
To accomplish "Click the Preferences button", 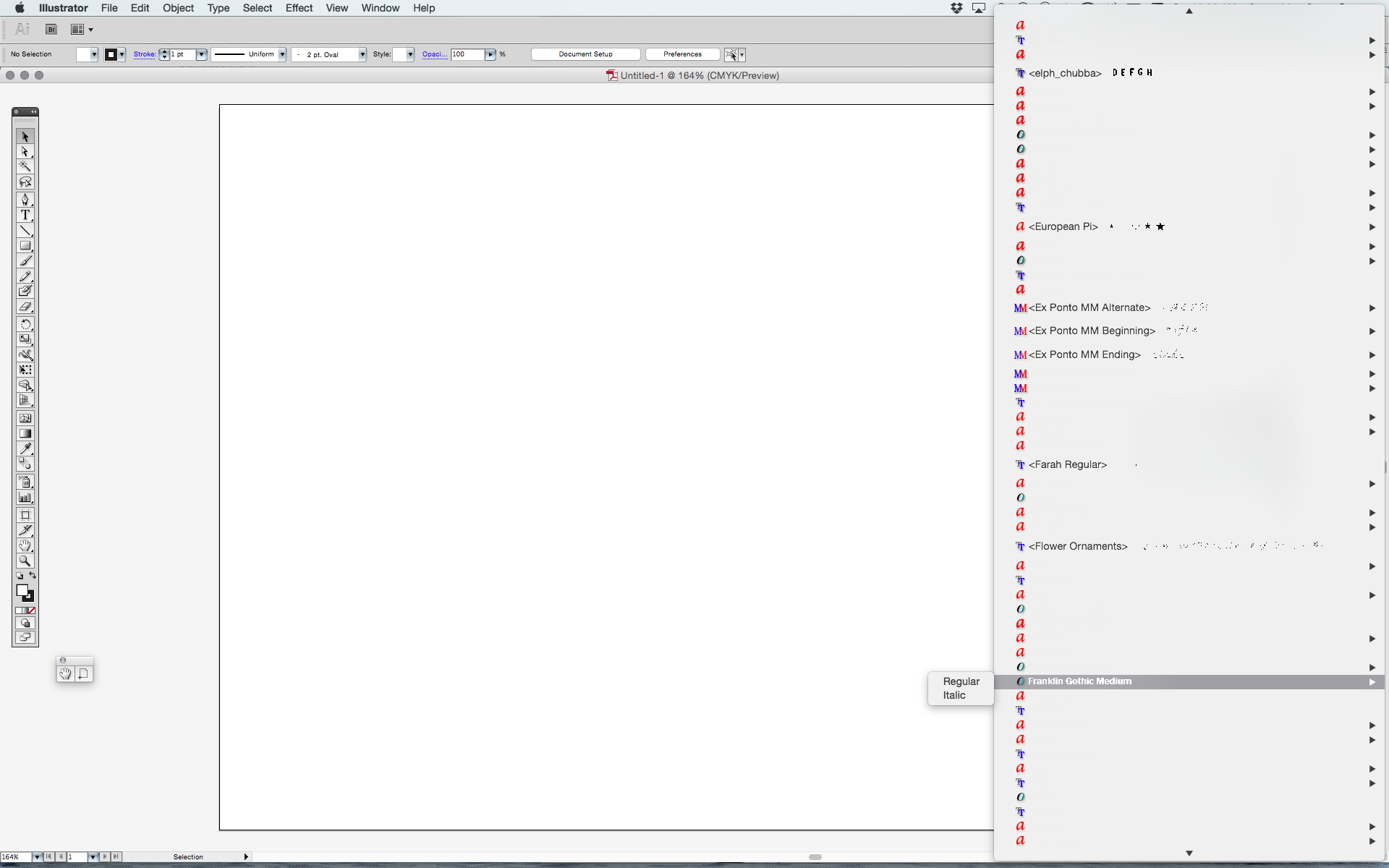I will (681, 54).
